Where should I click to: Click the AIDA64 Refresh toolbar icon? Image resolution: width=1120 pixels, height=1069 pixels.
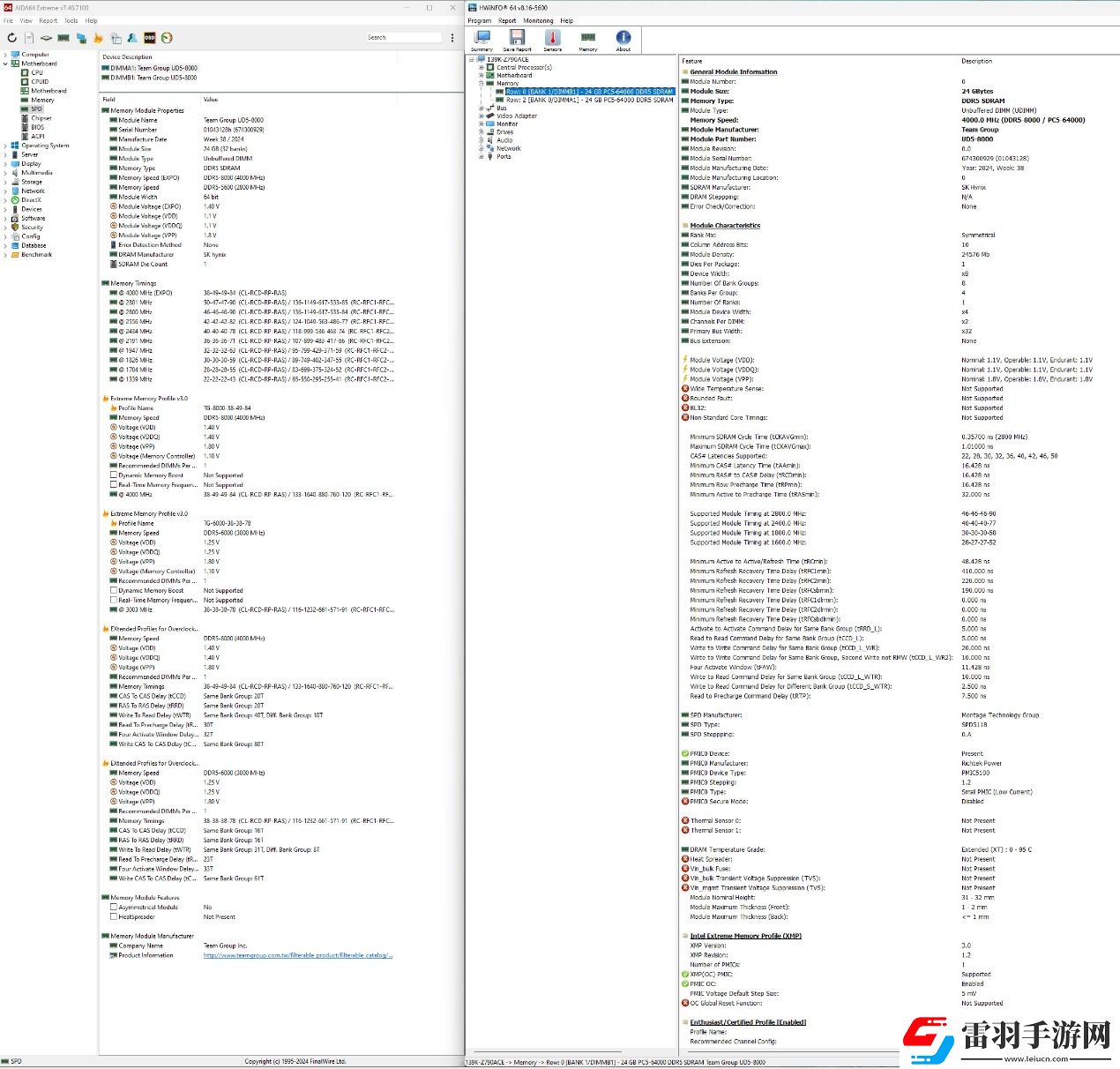(x=11, y=38)
